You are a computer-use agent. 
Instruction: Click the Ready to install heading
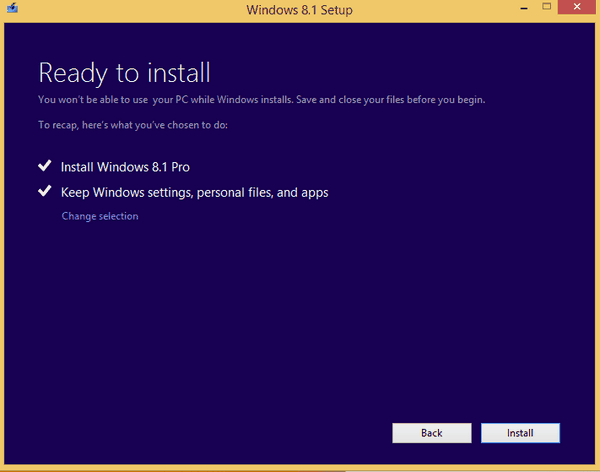coord(124,73)
